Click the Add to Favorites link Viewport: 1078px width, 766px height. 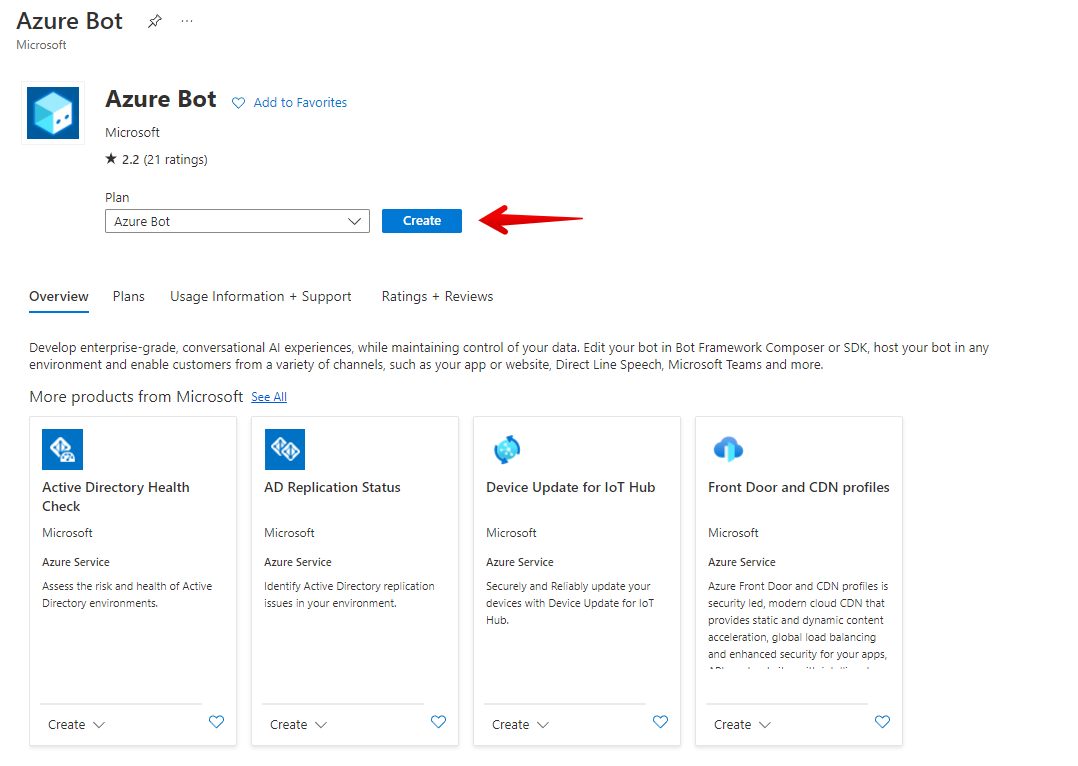point(300,102)
